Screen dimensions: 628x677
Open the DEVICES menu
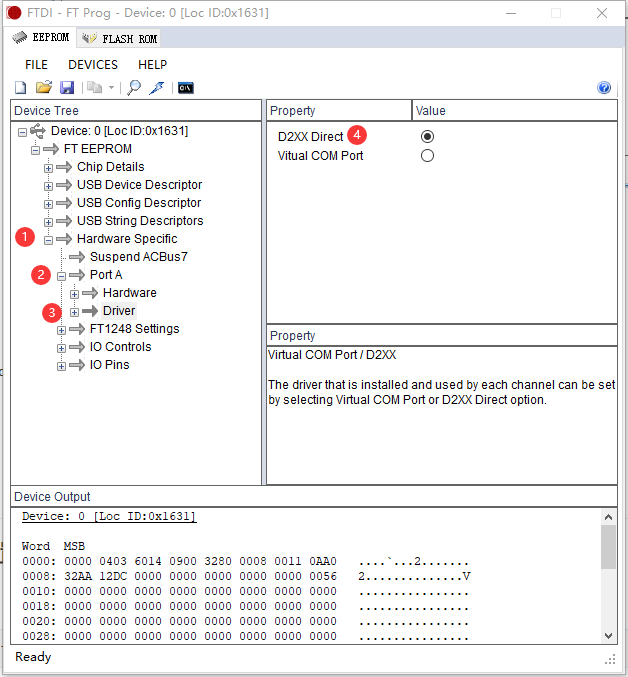93,65
